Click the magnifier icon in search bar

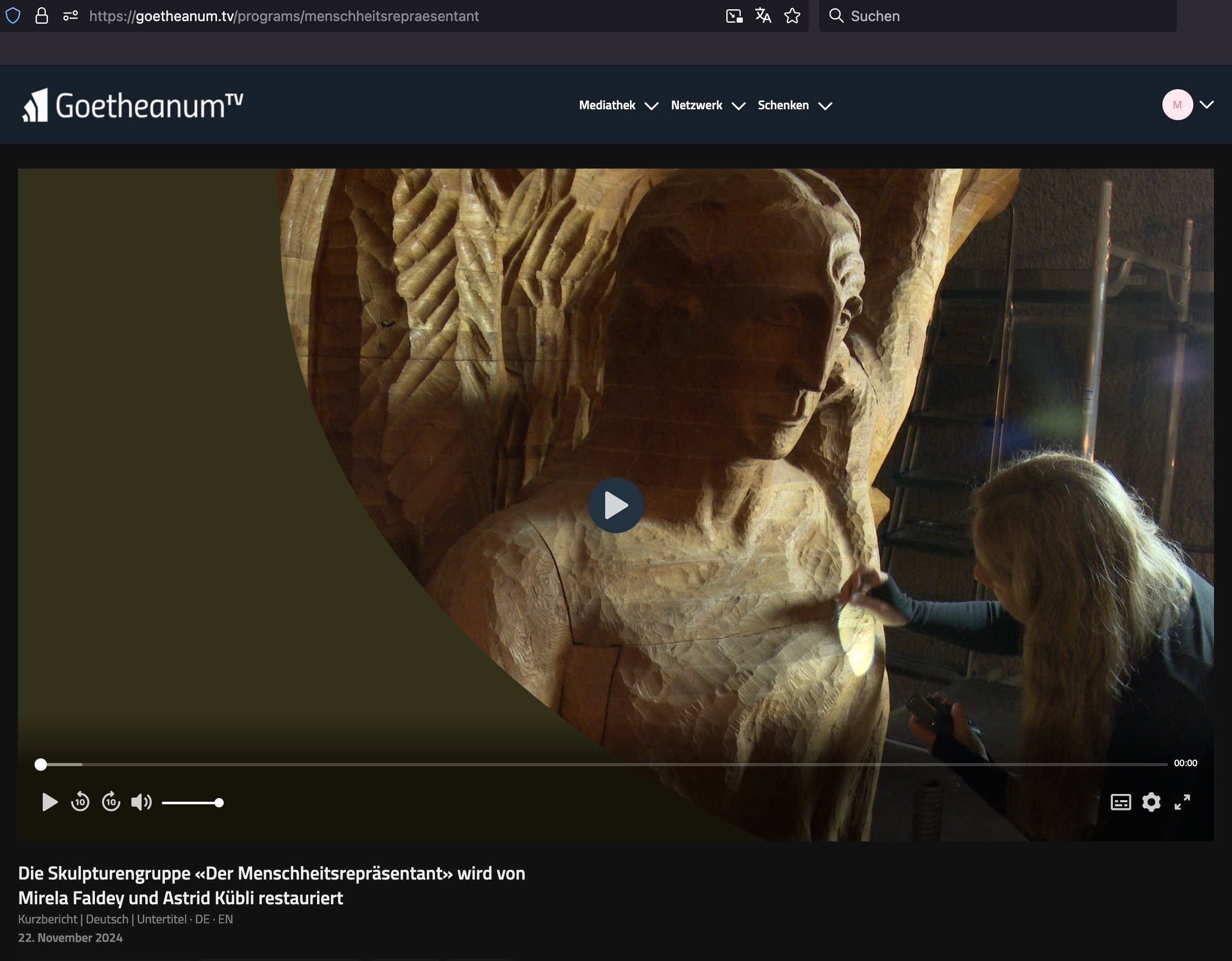(836, 16)
